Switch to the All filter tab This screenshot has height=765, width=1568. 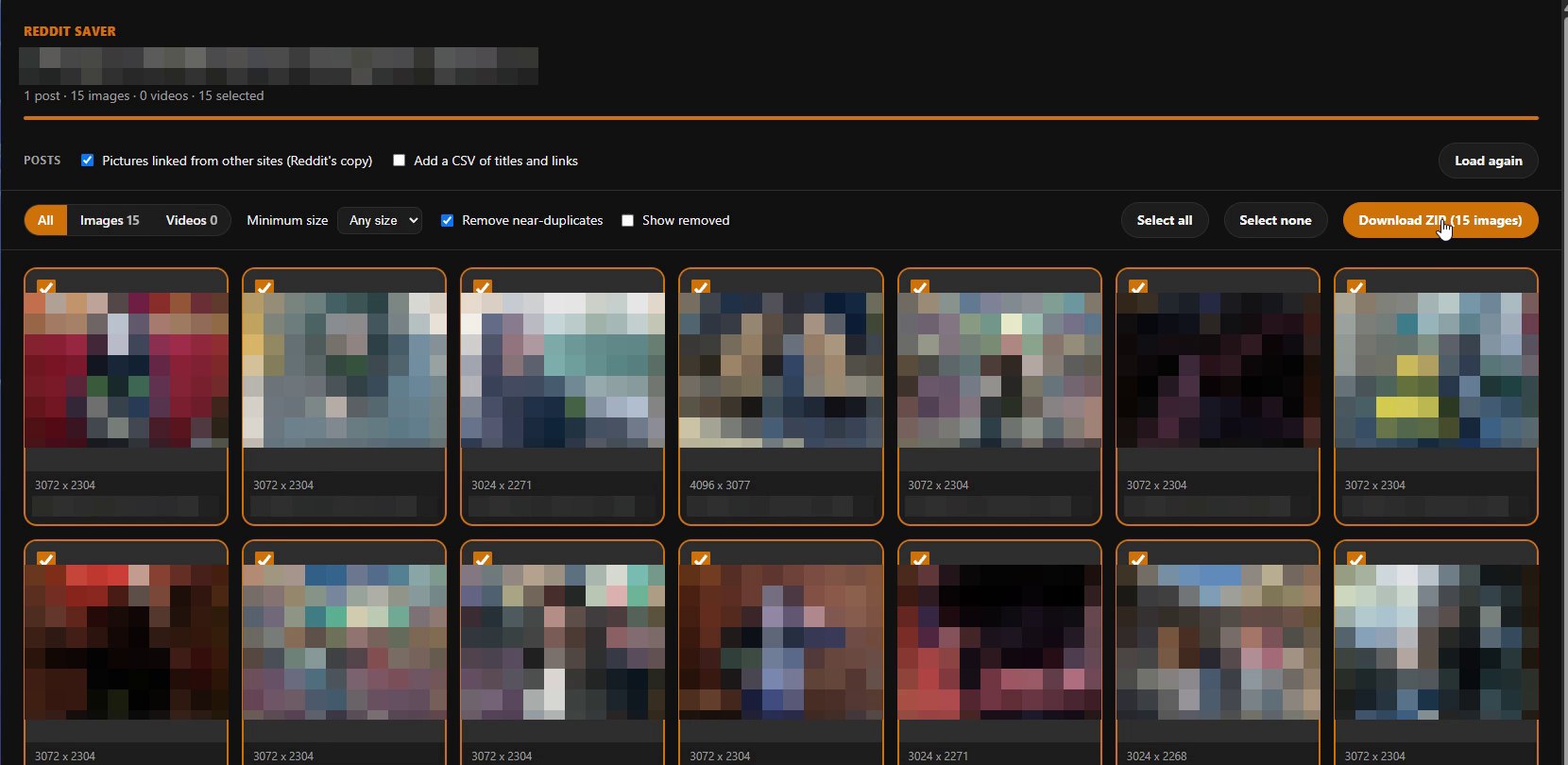click(x=45, y=220)
